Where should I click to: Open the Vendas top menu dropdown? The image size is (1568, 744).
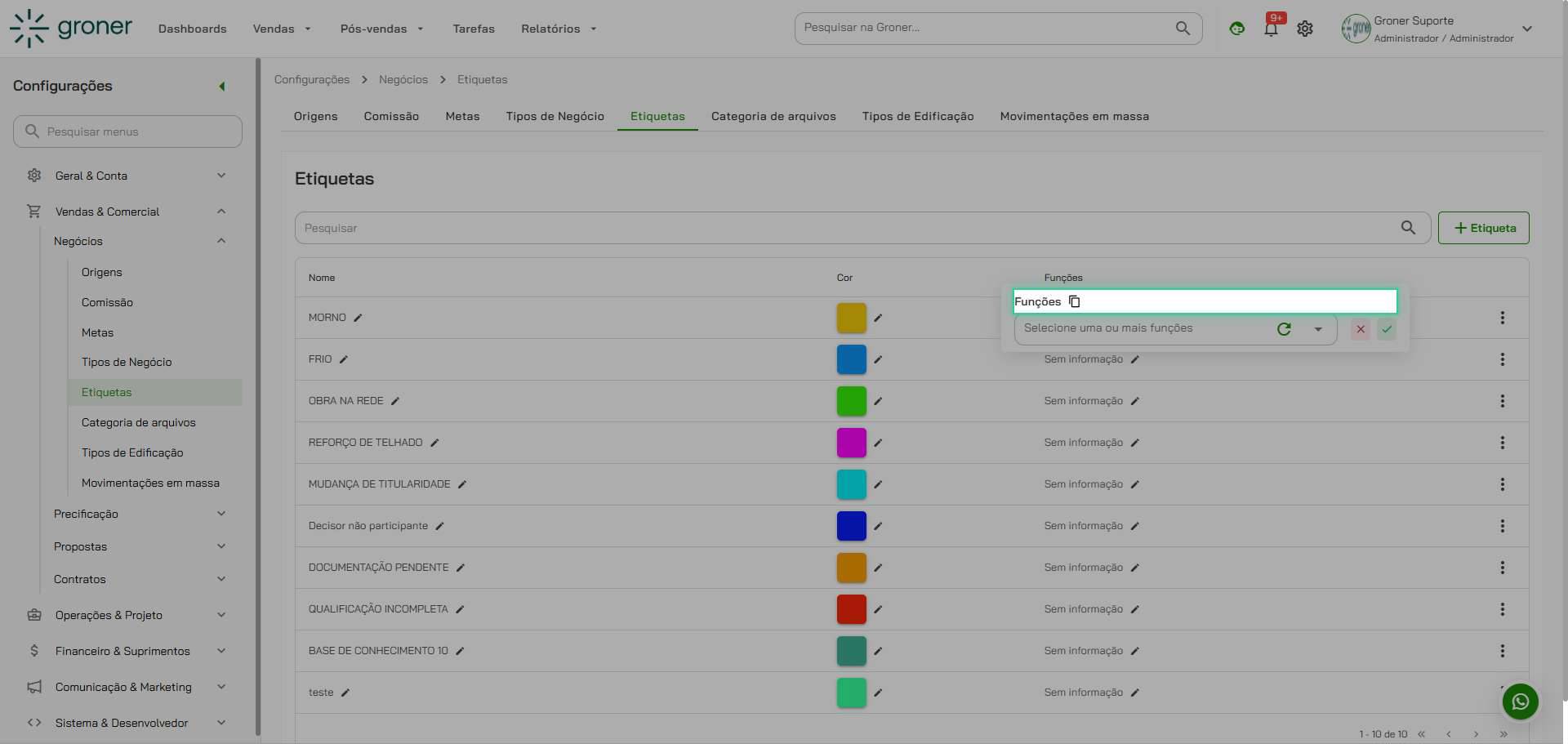point(282,29)
